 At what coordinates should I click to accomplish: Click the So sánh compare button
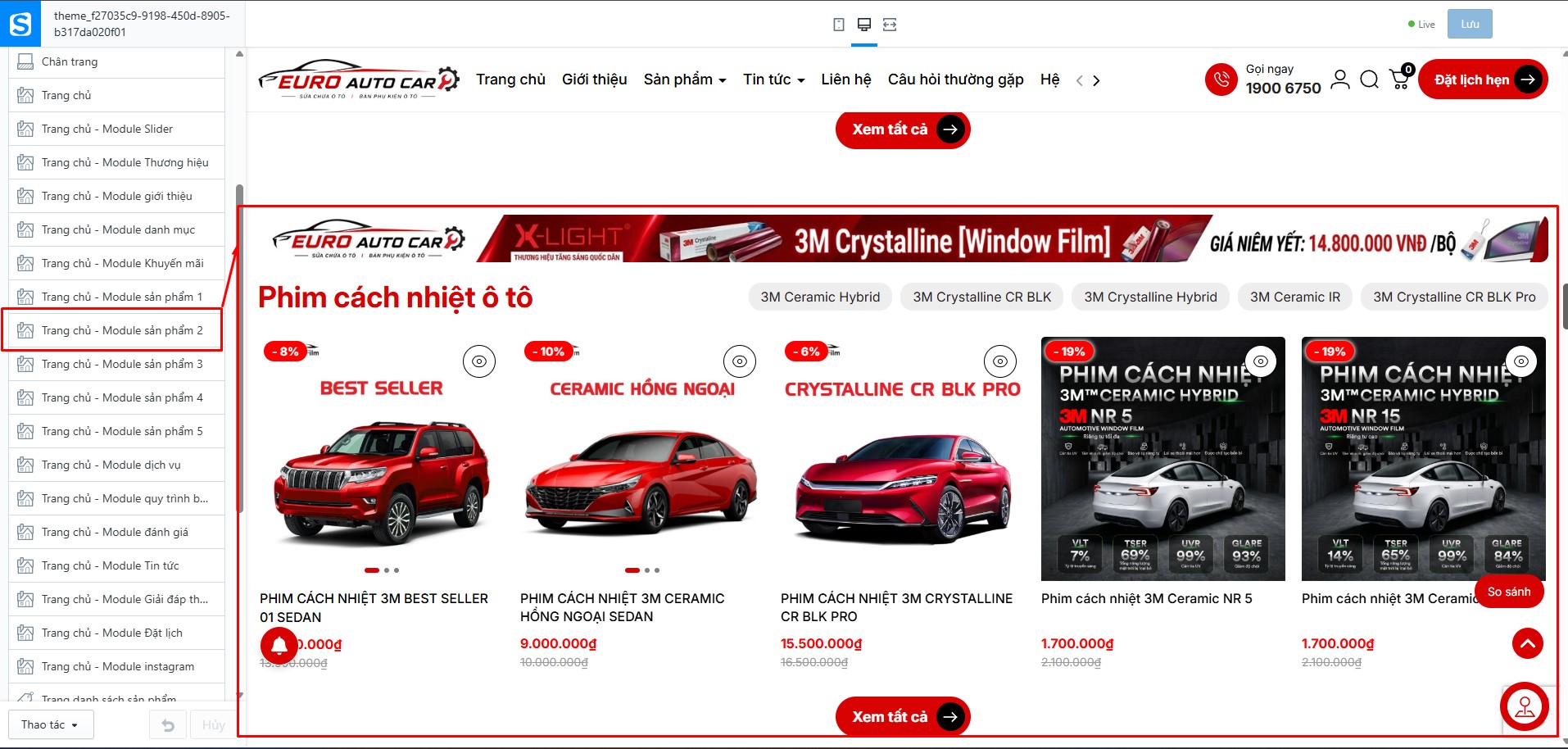tap(1509, 592)
